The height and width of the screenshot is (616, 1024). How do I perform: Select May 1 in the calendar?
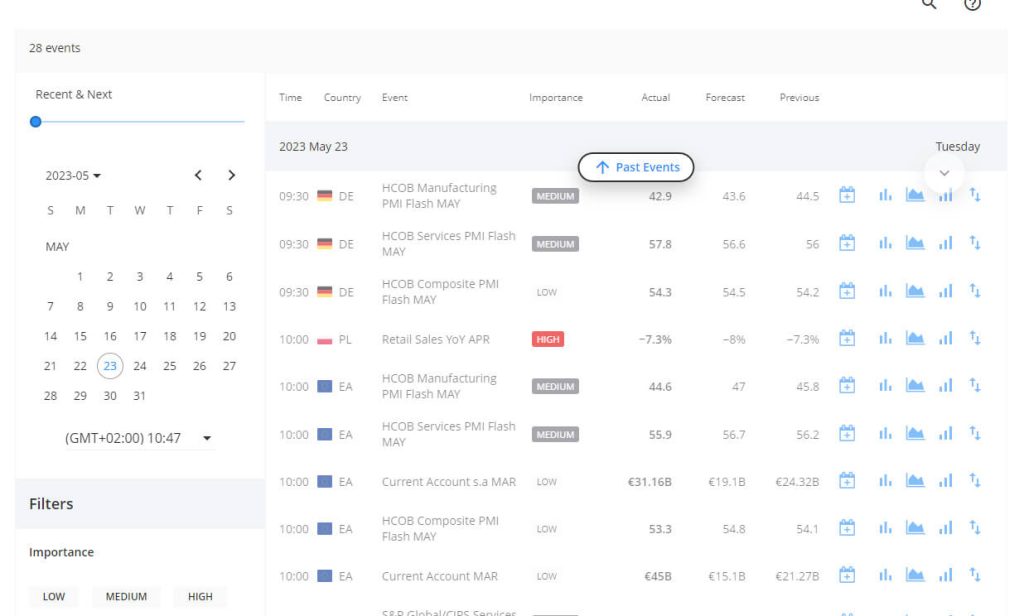(x=80, y=276)
